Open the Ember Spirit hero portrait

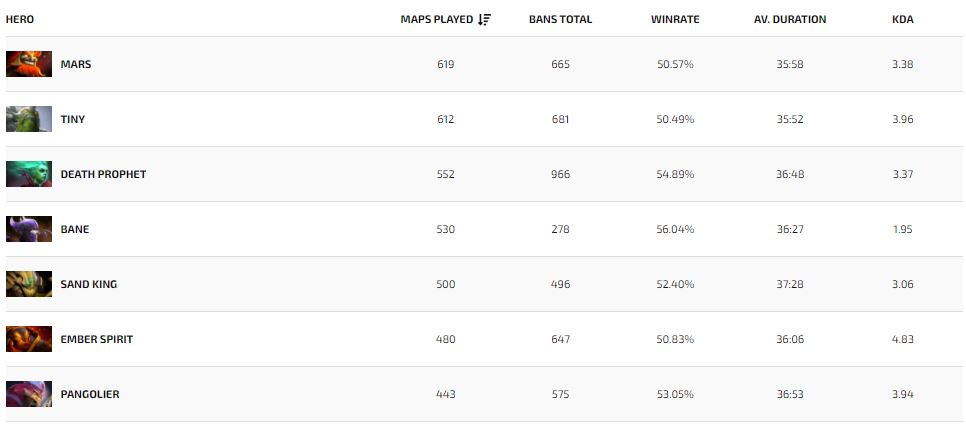(29, 339)
